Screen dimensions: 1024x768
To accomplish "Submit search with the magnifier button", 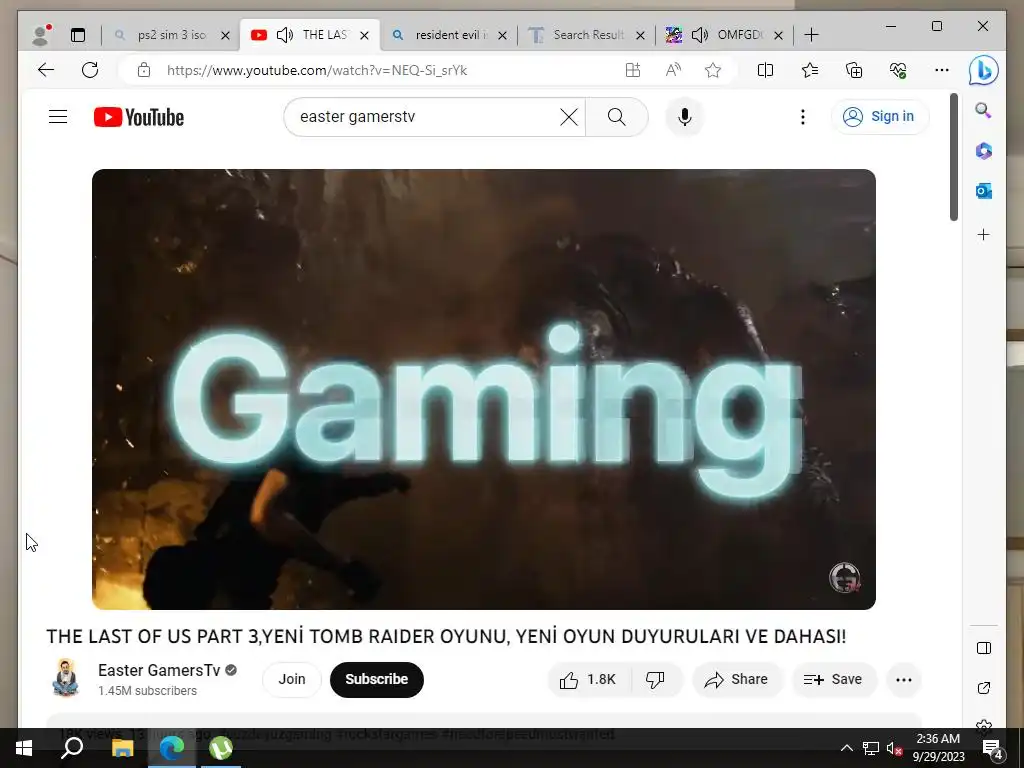I will tap(616, 117).
